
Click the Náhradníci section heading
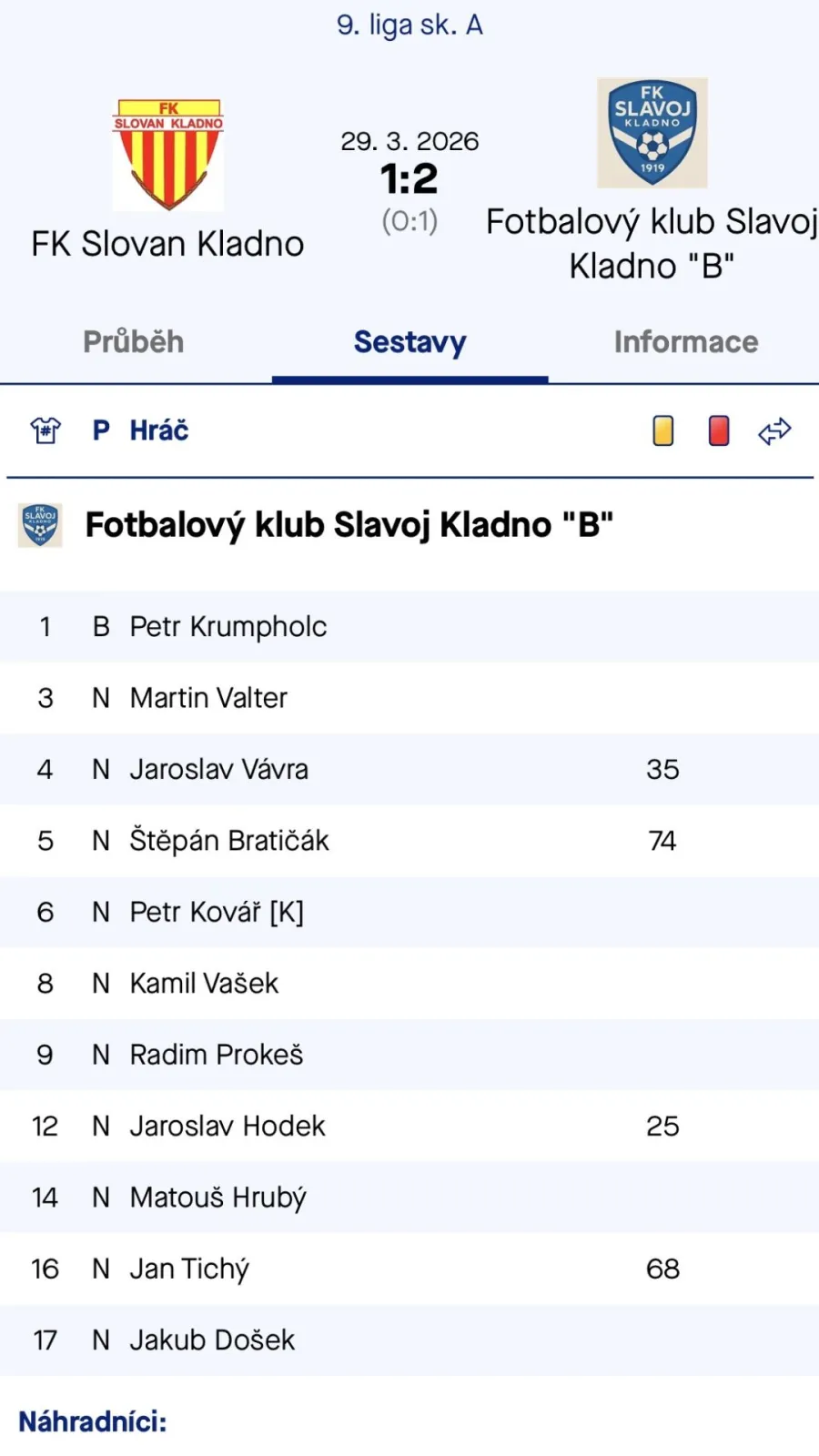(x=93, y=1421)
